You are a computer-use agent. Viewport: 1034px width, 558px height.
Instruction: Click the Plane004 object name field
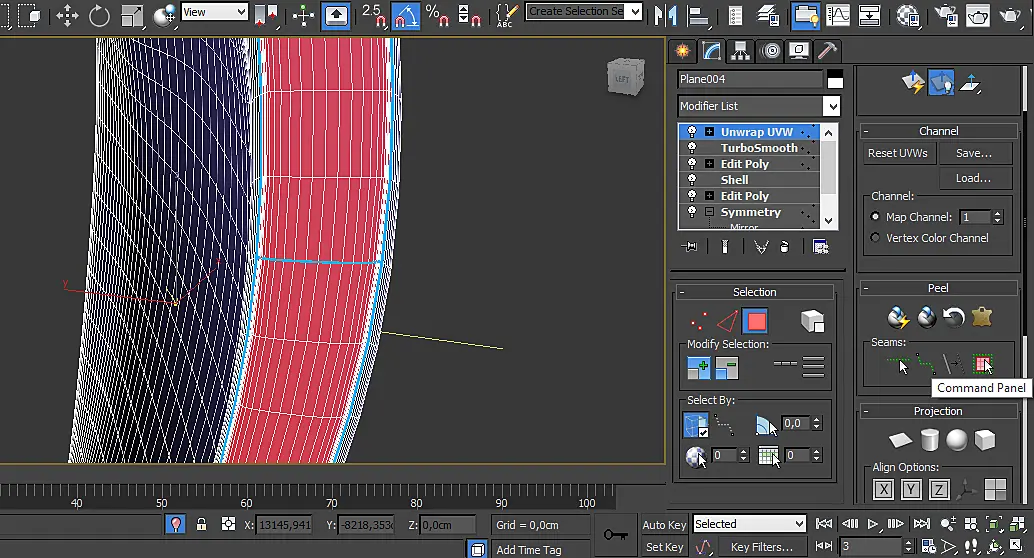[750, 79]
